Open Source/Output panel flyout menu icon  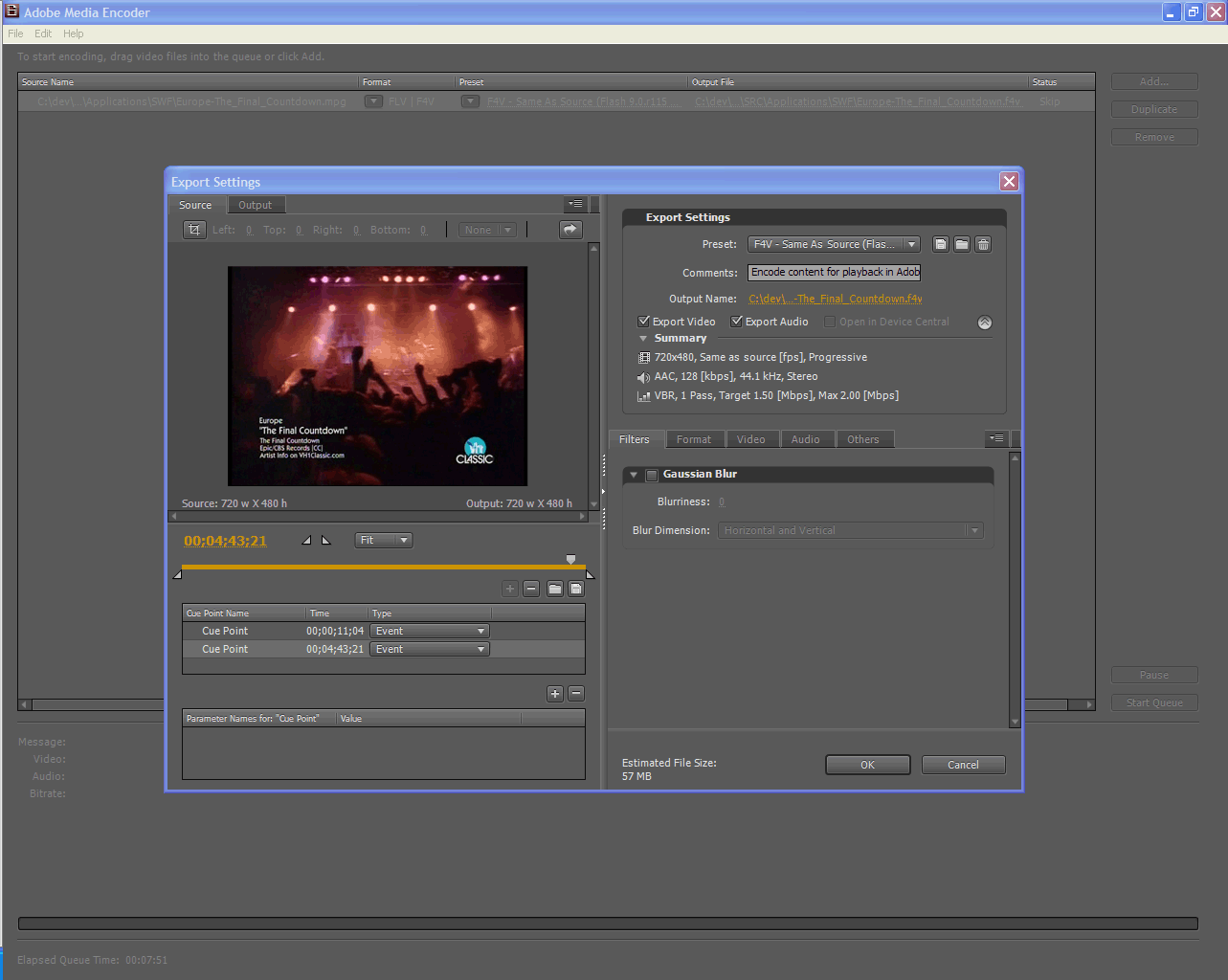[575, 204]
